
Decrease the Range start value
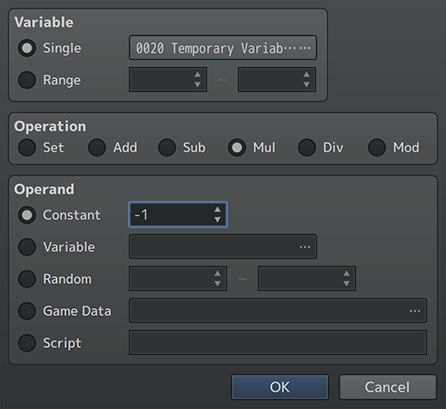pos(197,85)
